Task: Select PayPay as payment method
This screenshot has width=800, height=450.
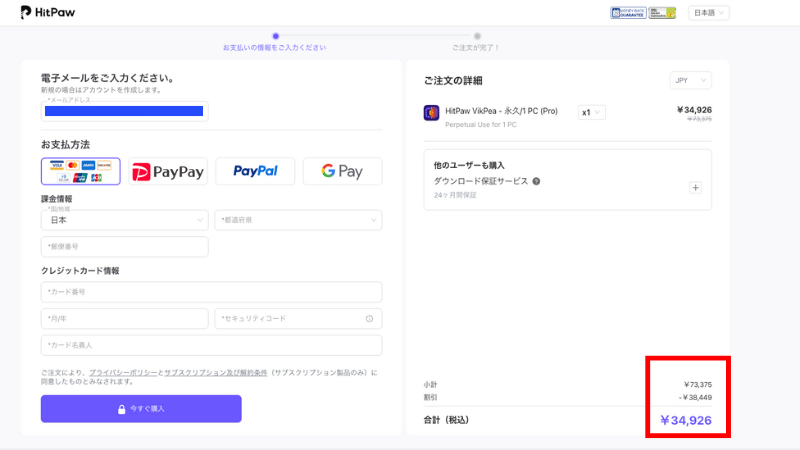Action: click(168, 171)
